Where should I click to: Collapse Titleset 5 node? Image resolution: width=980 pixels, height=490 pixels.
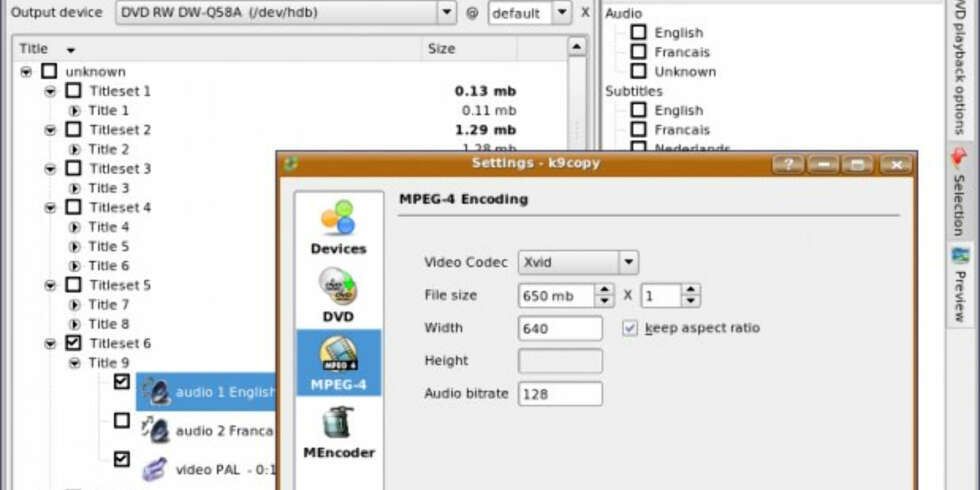50,285
